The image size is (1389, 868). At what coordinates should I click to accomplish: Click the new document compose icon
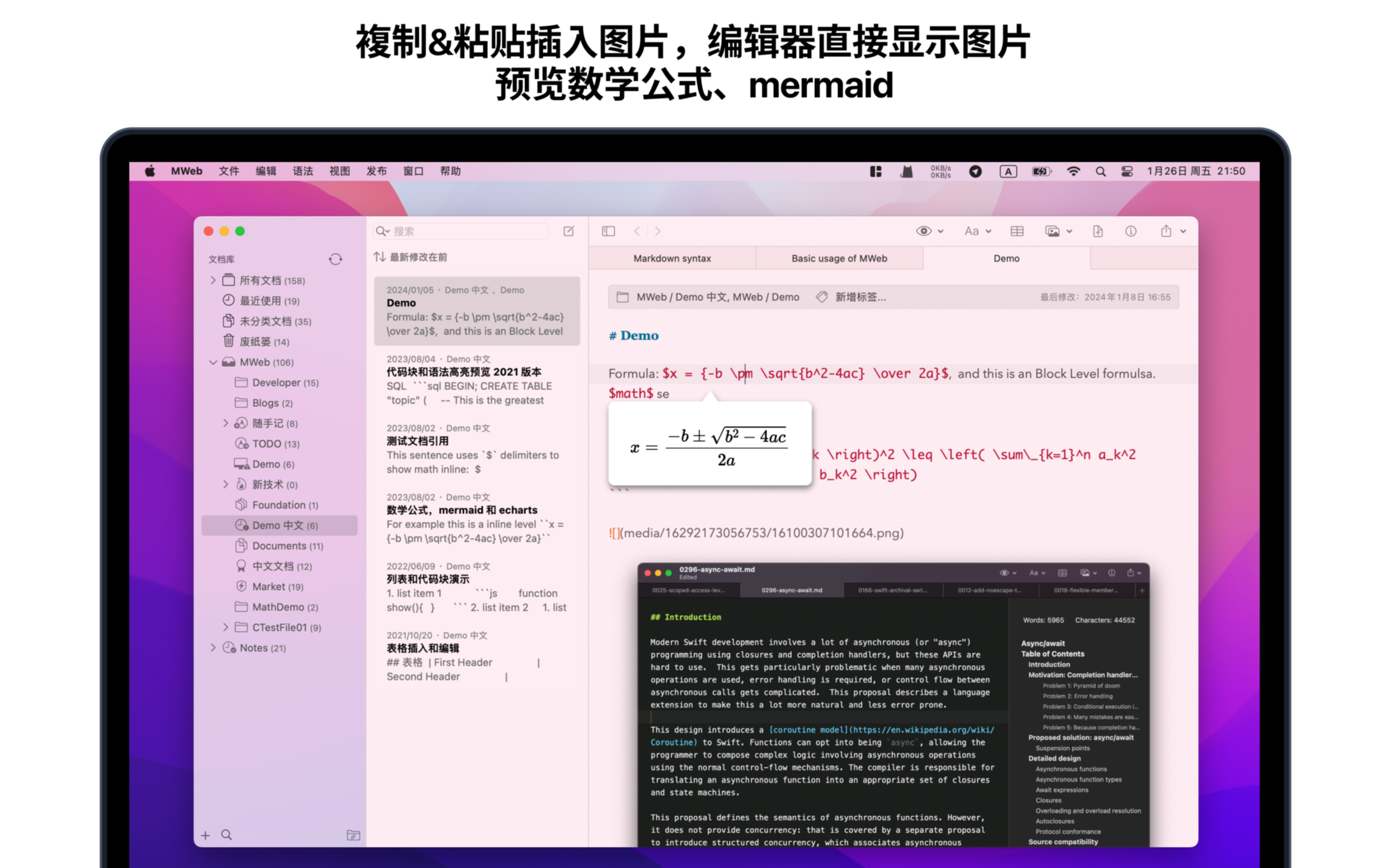(x=568, y=231)
